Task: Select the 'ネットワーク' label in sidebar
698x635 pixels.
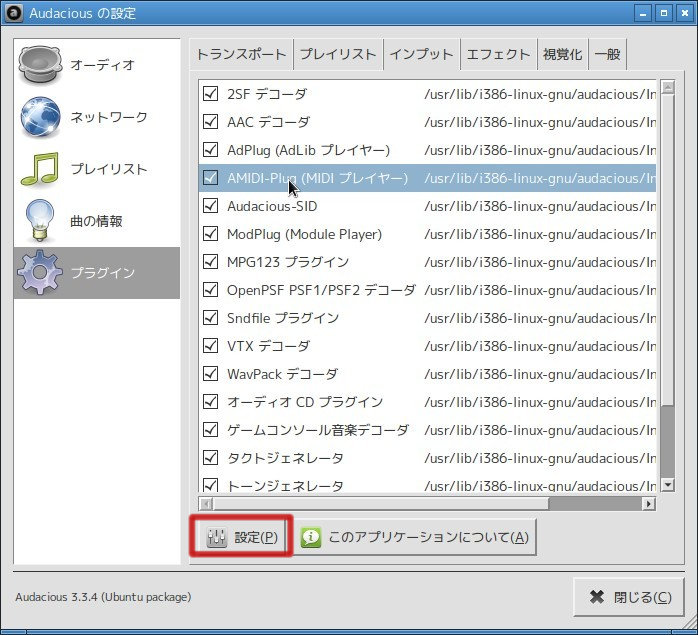Action: pos(109,117)
